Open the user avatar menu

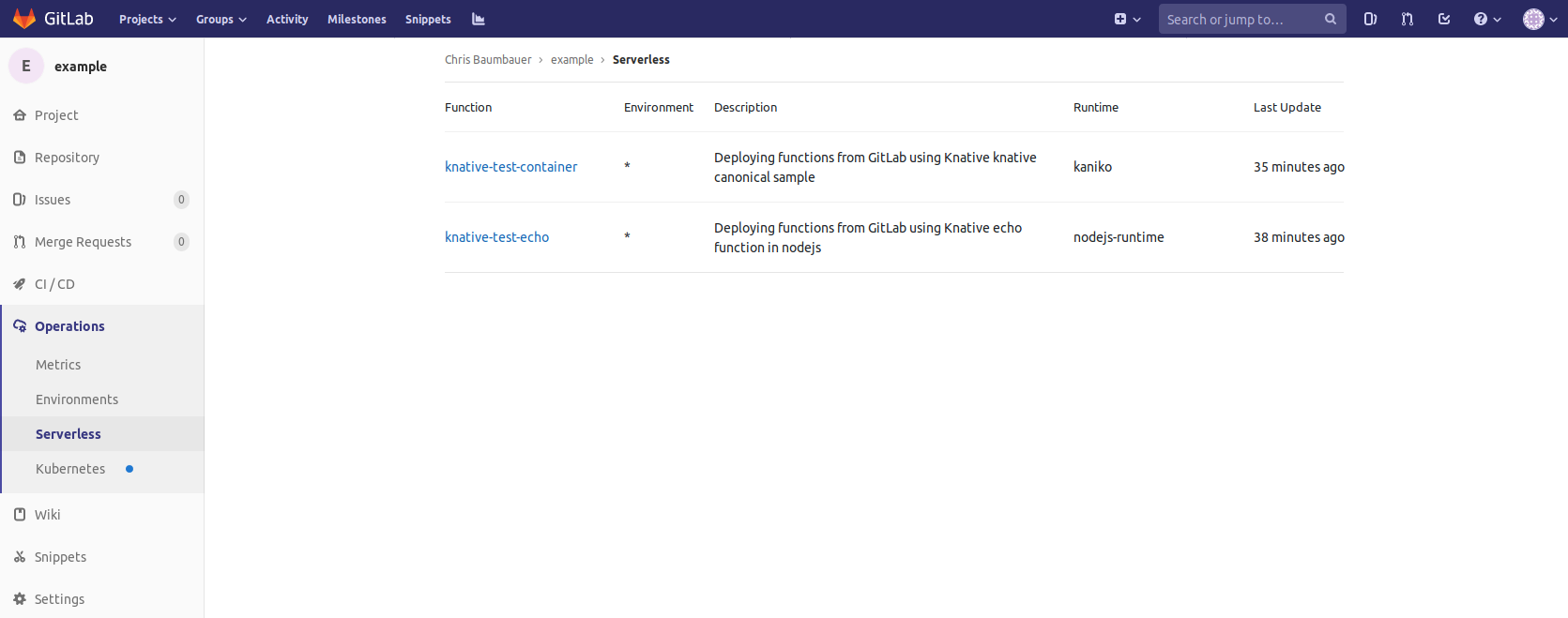pyautogui.click(x=1539, y=19)
